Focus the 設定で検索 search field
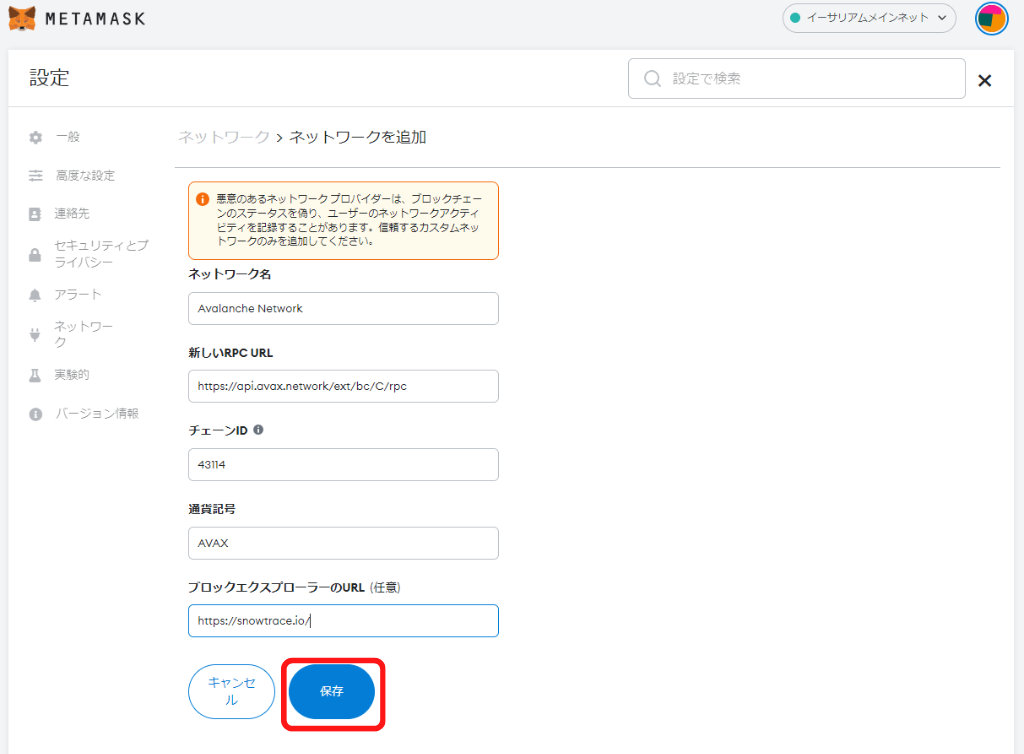Image resolution: width=1024 pixels, height=754 pixels. coord(797,79)
